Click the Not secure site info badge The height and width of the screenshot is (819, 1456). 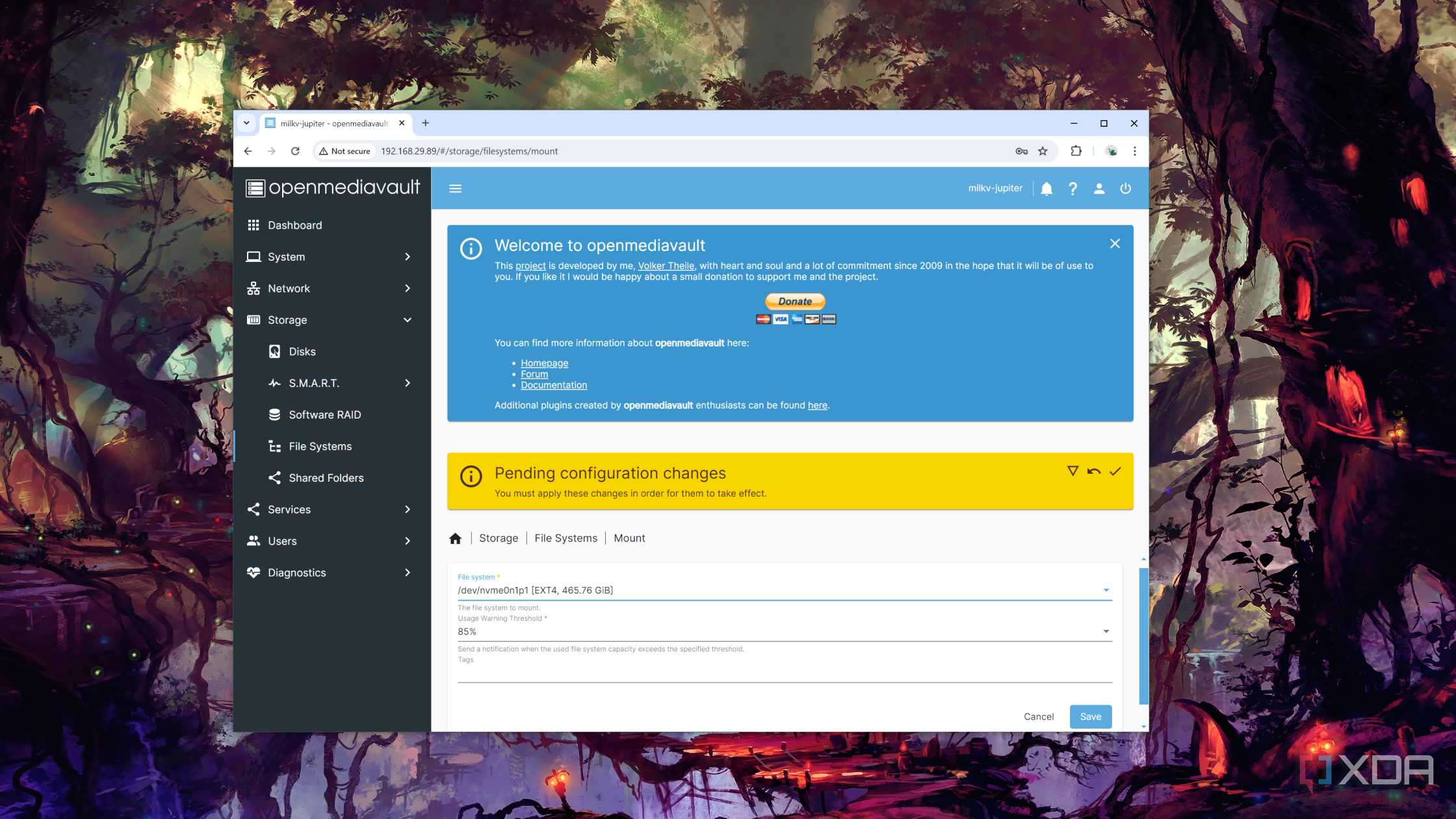pos(344,151)
